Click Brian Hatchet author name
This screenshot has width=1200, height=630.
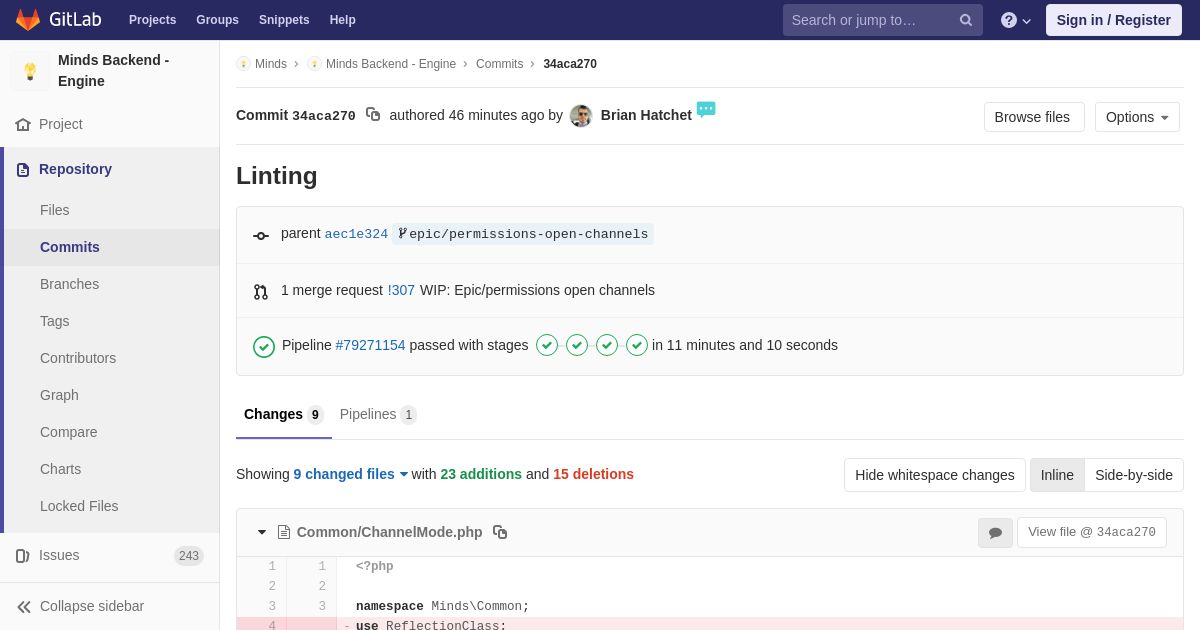(646, 115)
